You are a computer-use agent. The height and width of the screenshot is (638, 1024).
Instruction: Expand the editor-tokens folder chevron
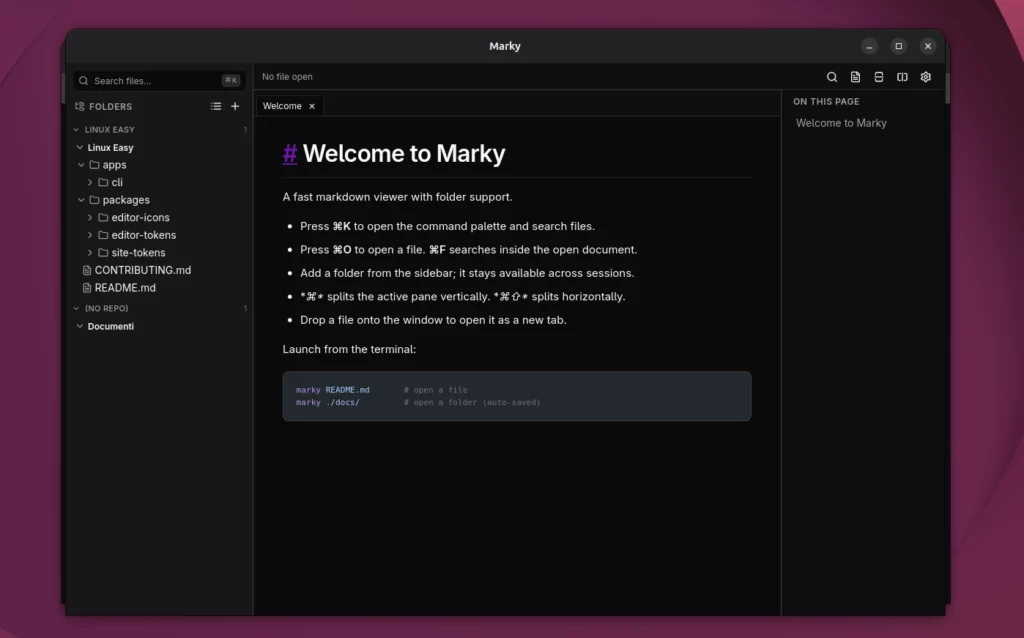[x=90, y=235]
